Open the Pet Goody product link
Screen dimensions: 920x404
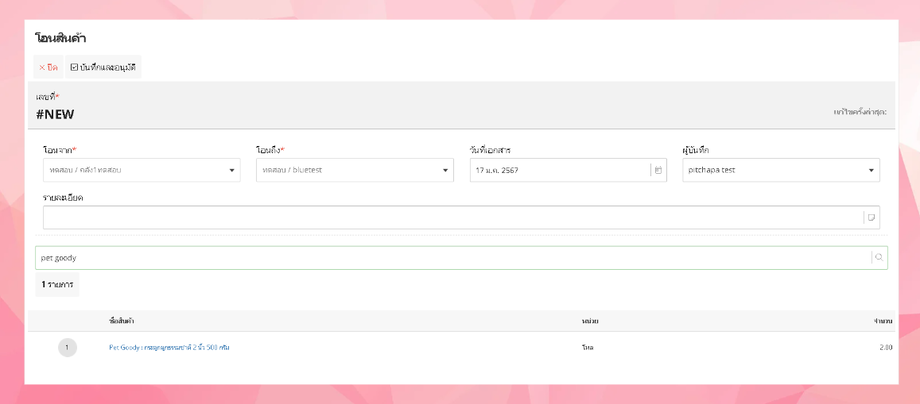point(169,348)
